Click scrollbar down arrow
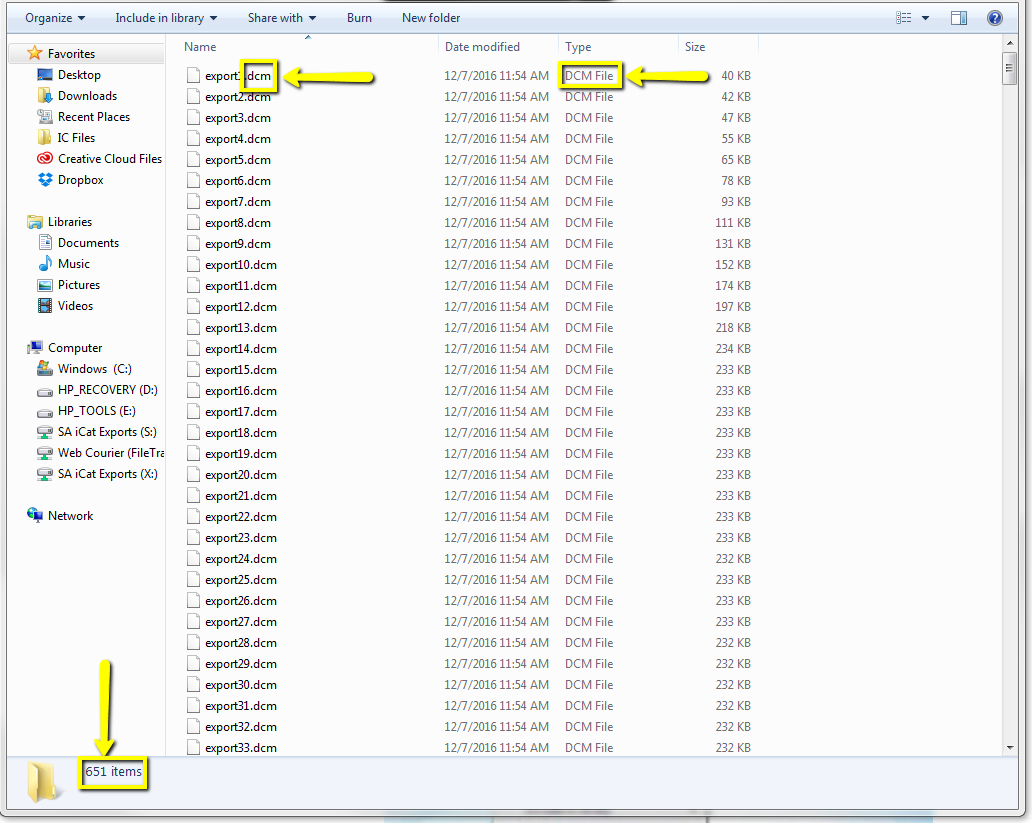The height and width of the screenshot is (823, 1032). pyautogui.click(x=1010, y=748)
